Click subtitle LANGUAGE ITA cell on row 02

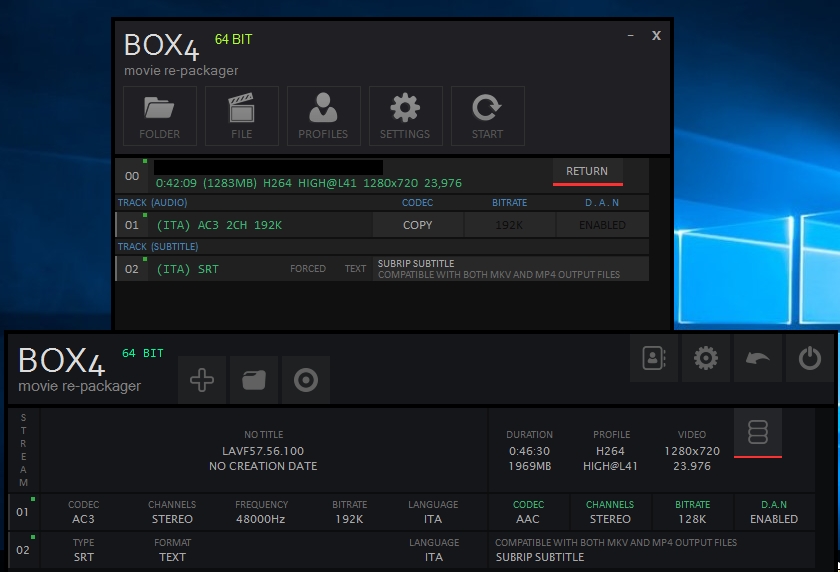tap(434, 550)
